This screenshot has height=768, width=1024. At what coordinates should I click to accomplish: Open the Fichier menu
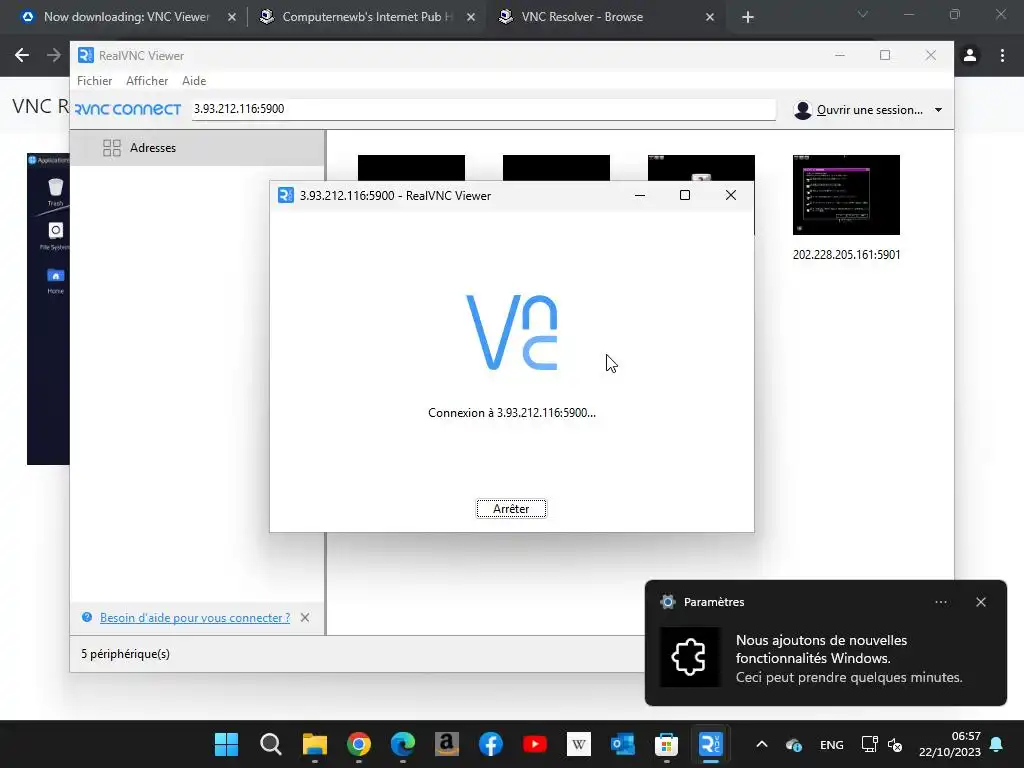(x=95, y=81)
